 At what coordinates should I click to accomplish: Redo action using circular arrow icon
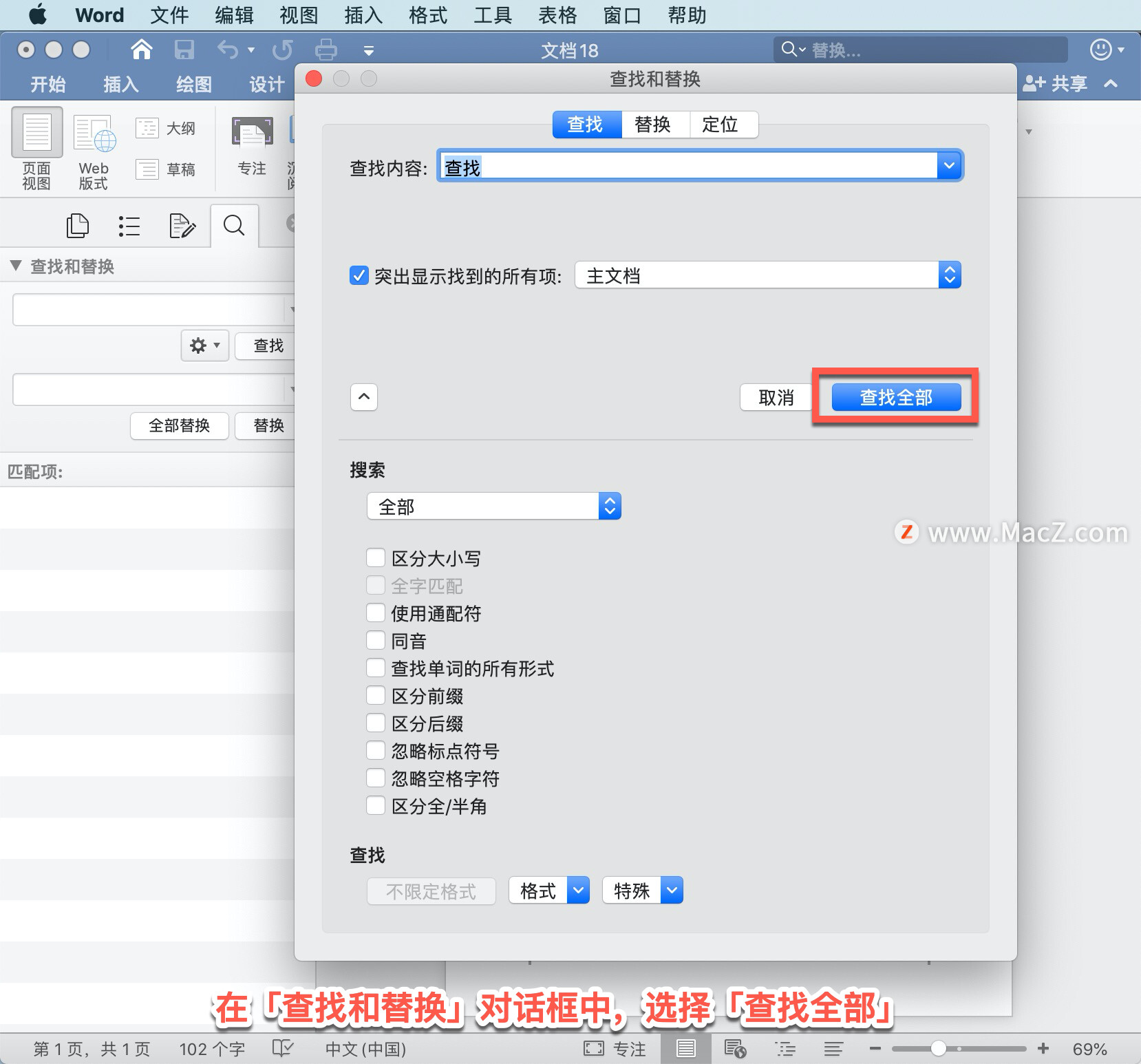coord(282,50)
